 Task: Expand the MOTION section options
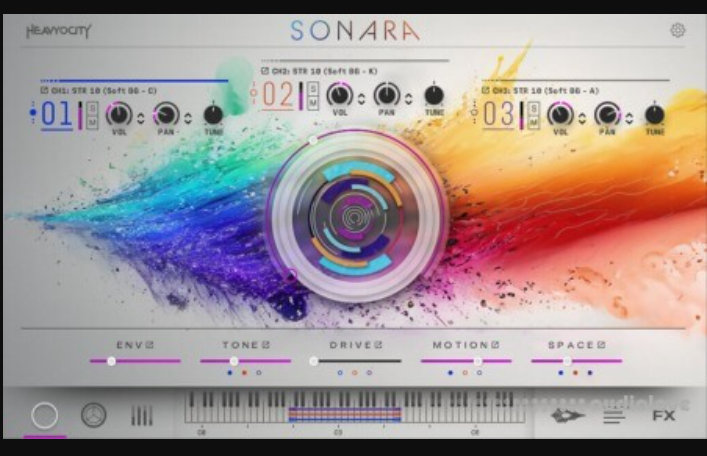click(492, 345)
